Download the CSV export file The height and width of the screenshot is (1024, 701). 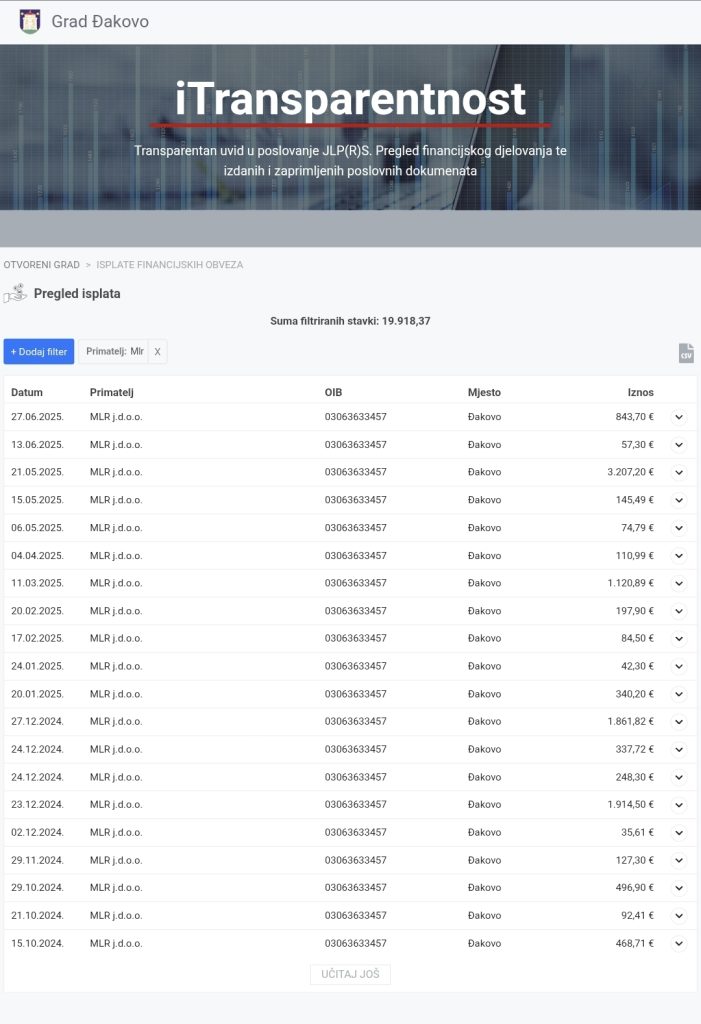pyautogui.click(x=685, y=353)
